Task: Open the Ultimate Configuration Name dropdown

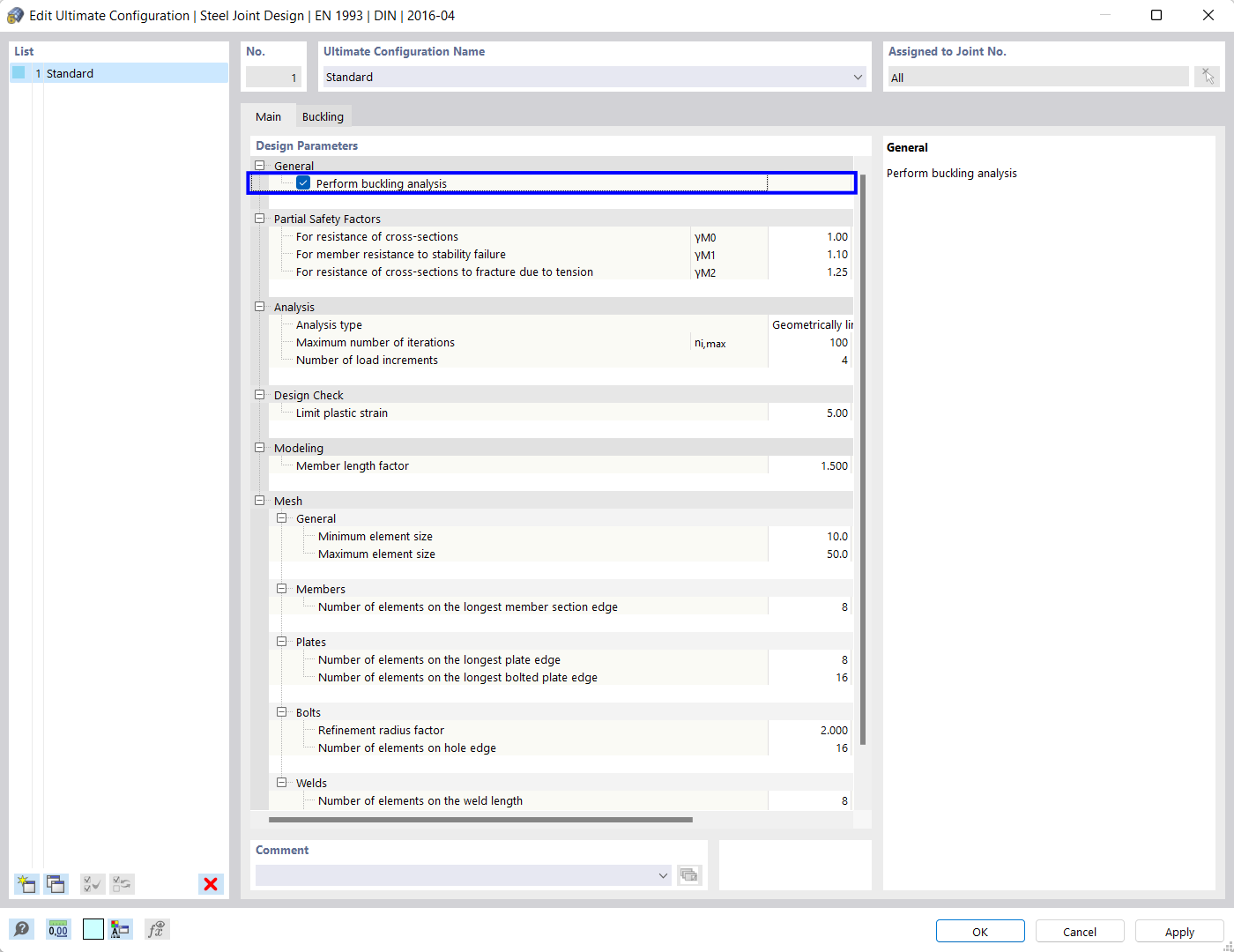Action: pos(856,77)
